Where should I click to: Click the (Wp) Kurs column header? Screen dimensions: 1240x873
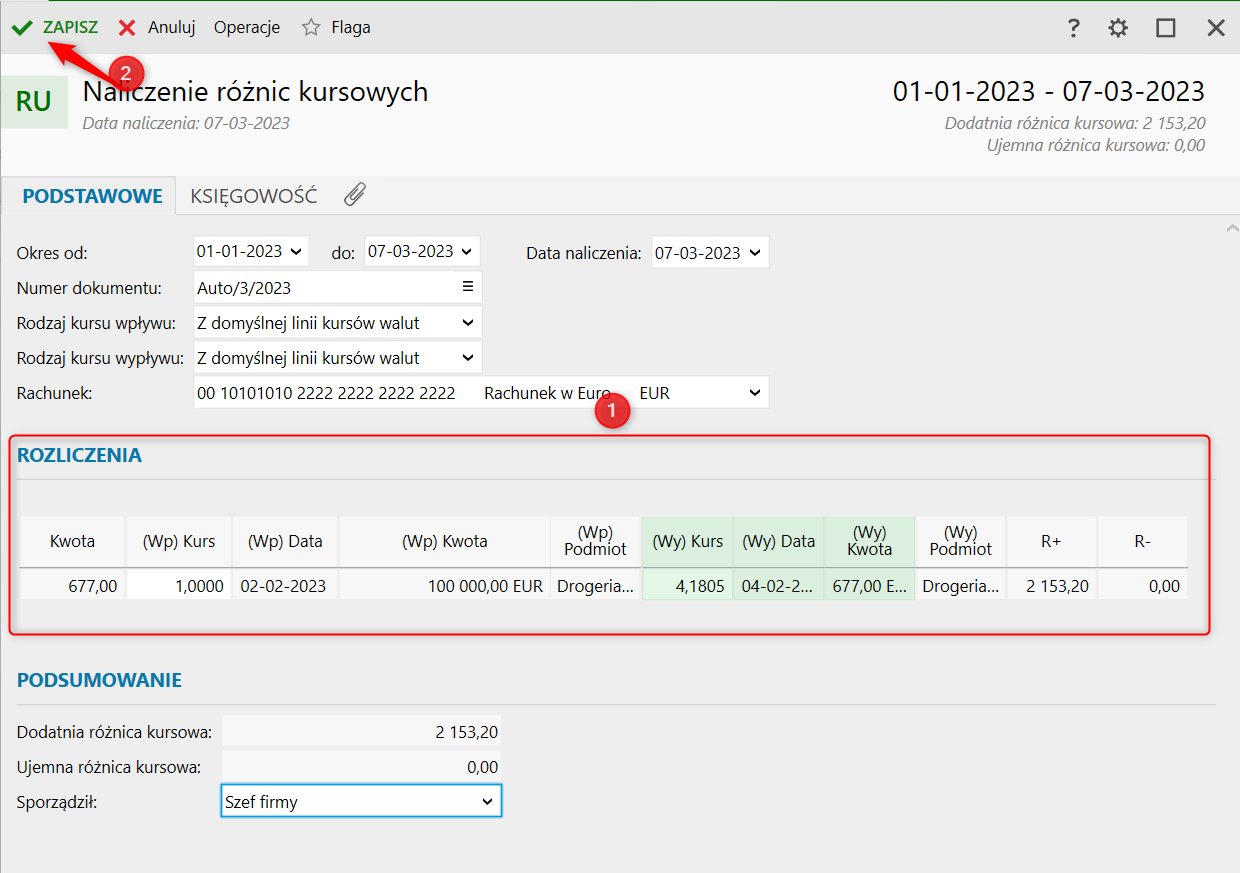179,541
